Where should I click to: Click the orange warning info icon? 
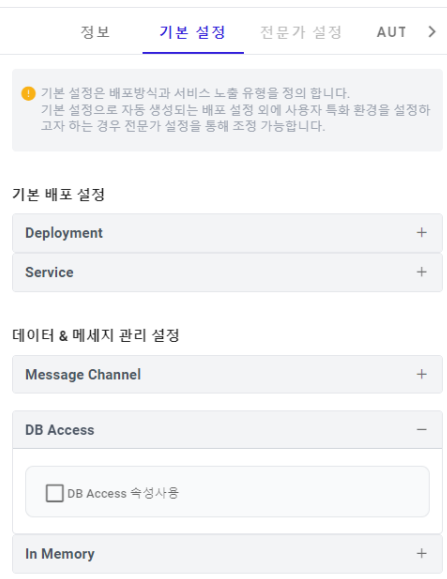click(28, 93)
